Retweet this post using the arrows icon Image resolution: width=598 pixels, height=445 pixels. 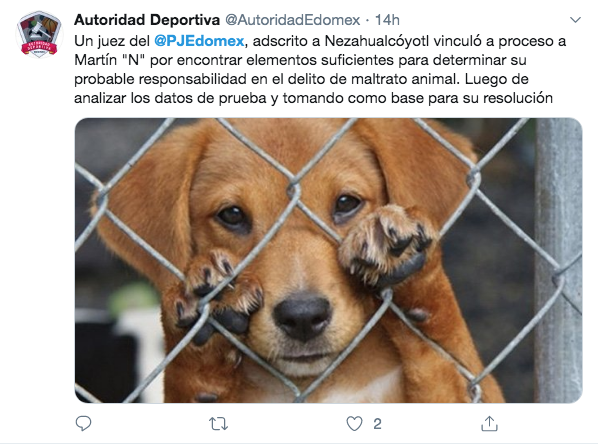coord(218,424)
